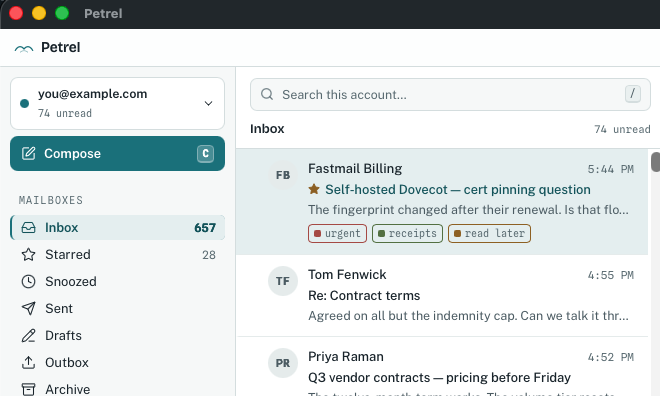Click the Priya Raman sender name

point(346,357)
